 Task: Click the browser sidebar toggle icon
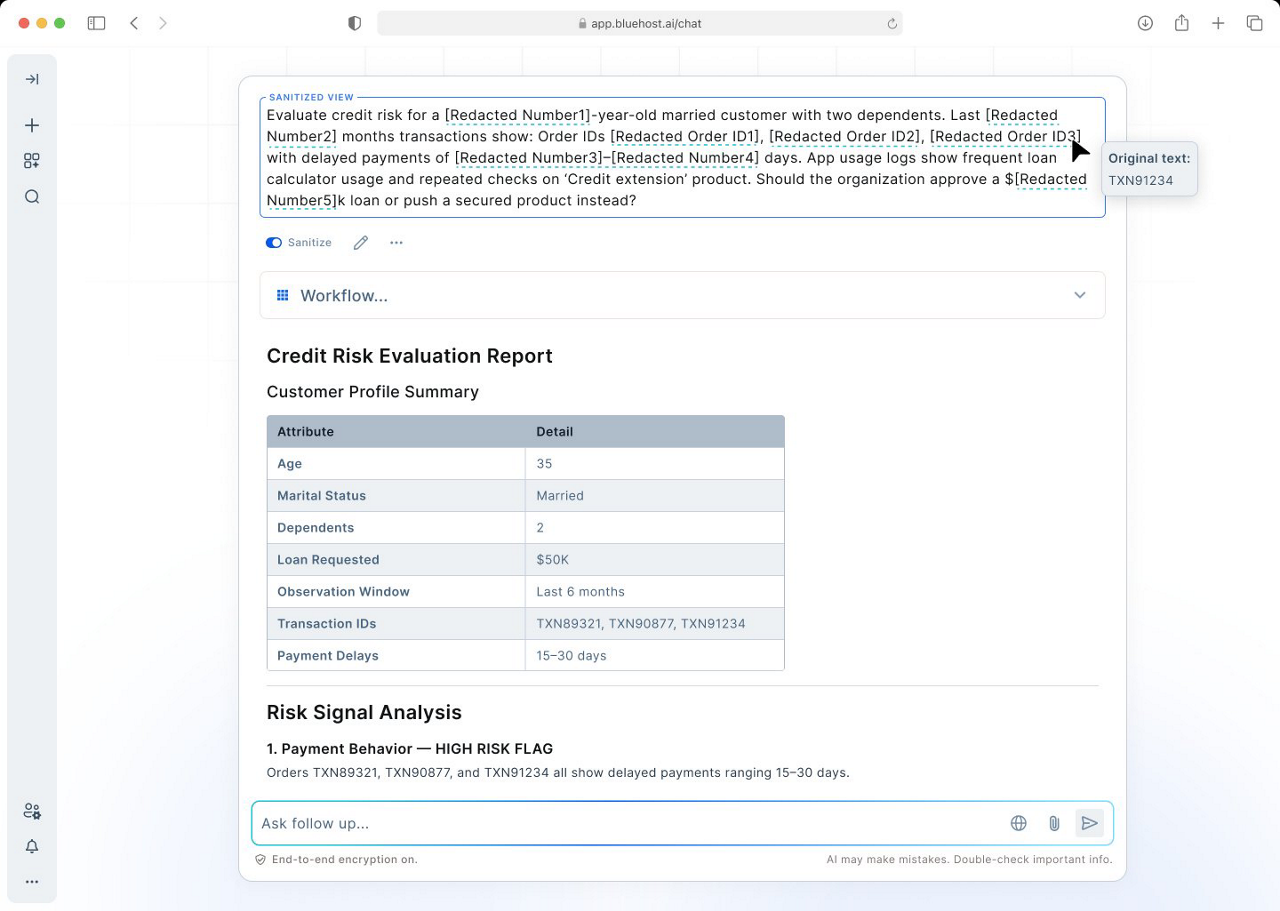96,23
